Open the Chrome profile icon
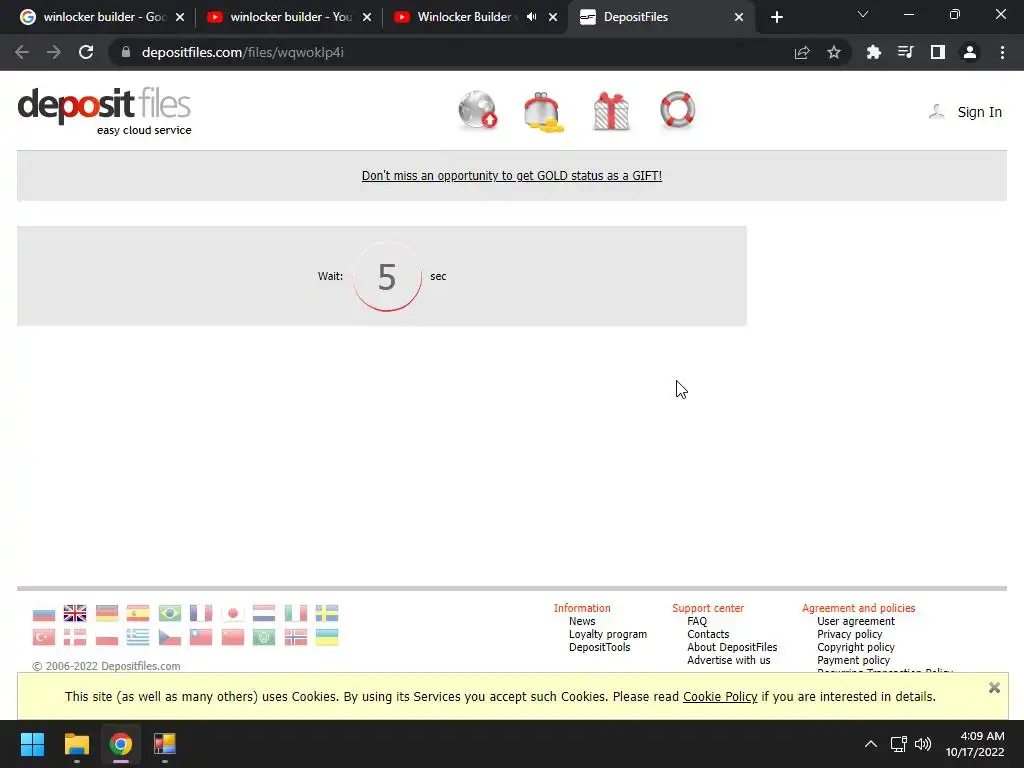1024x768 pixels. [970, 52]
